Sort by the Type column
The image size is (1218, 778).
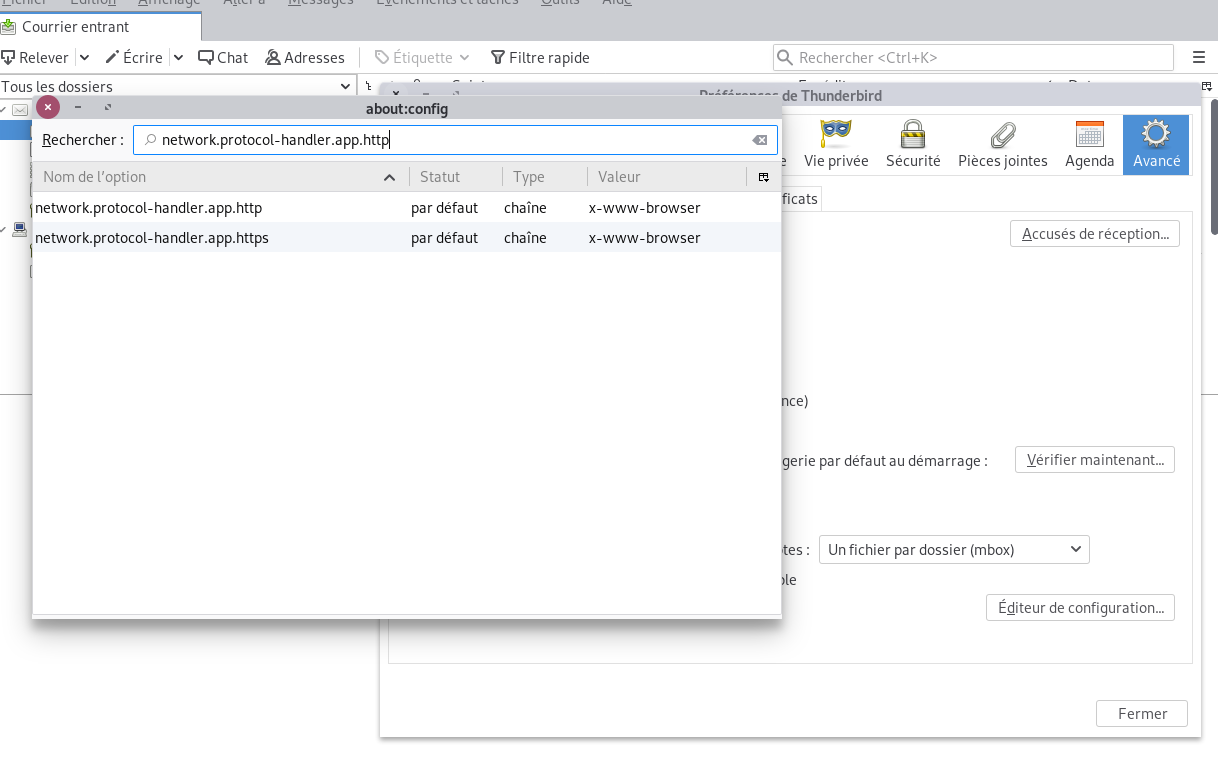544,177
